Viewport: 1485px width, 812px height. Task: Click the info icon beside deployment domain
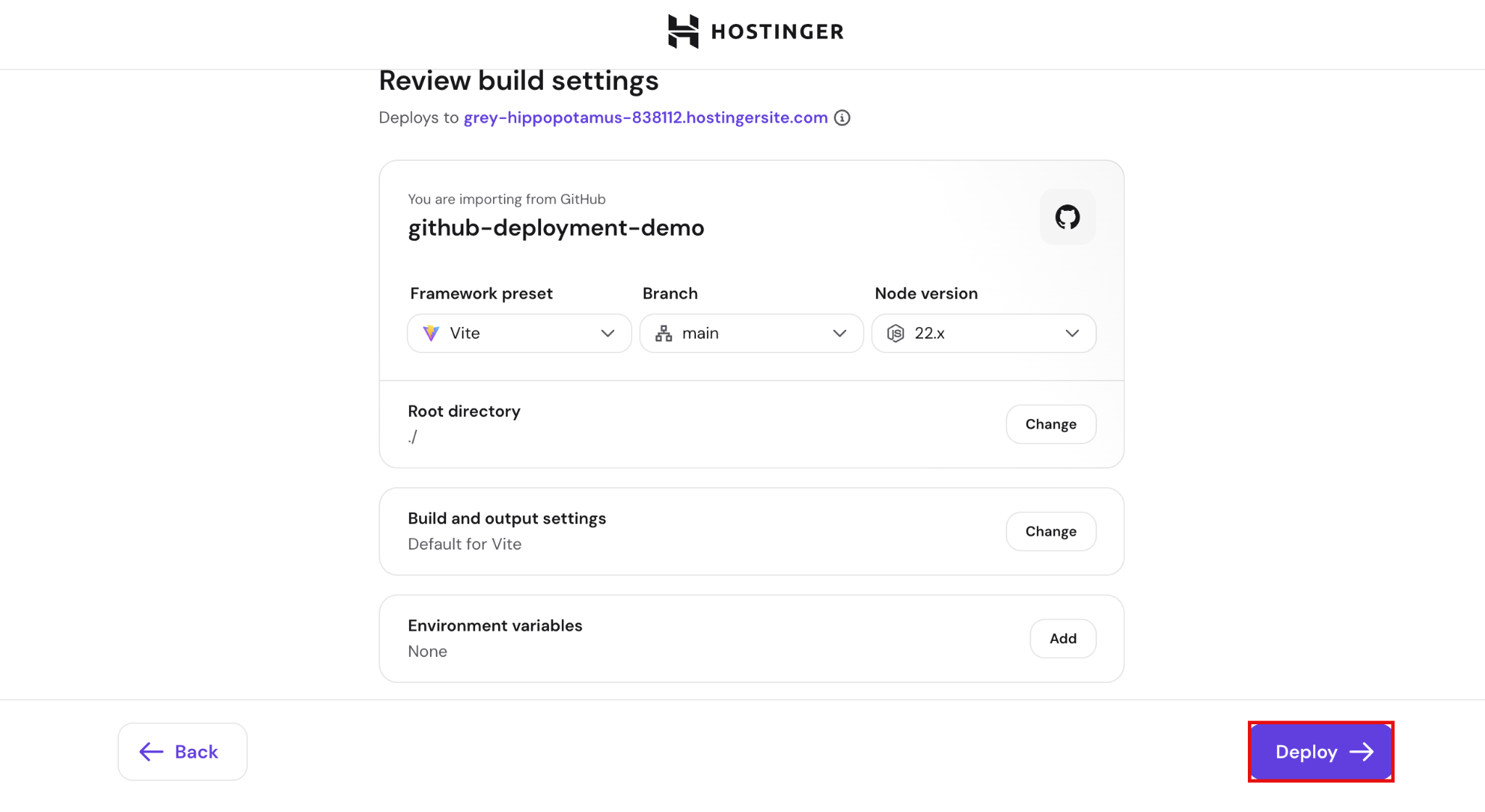point(842,117)
